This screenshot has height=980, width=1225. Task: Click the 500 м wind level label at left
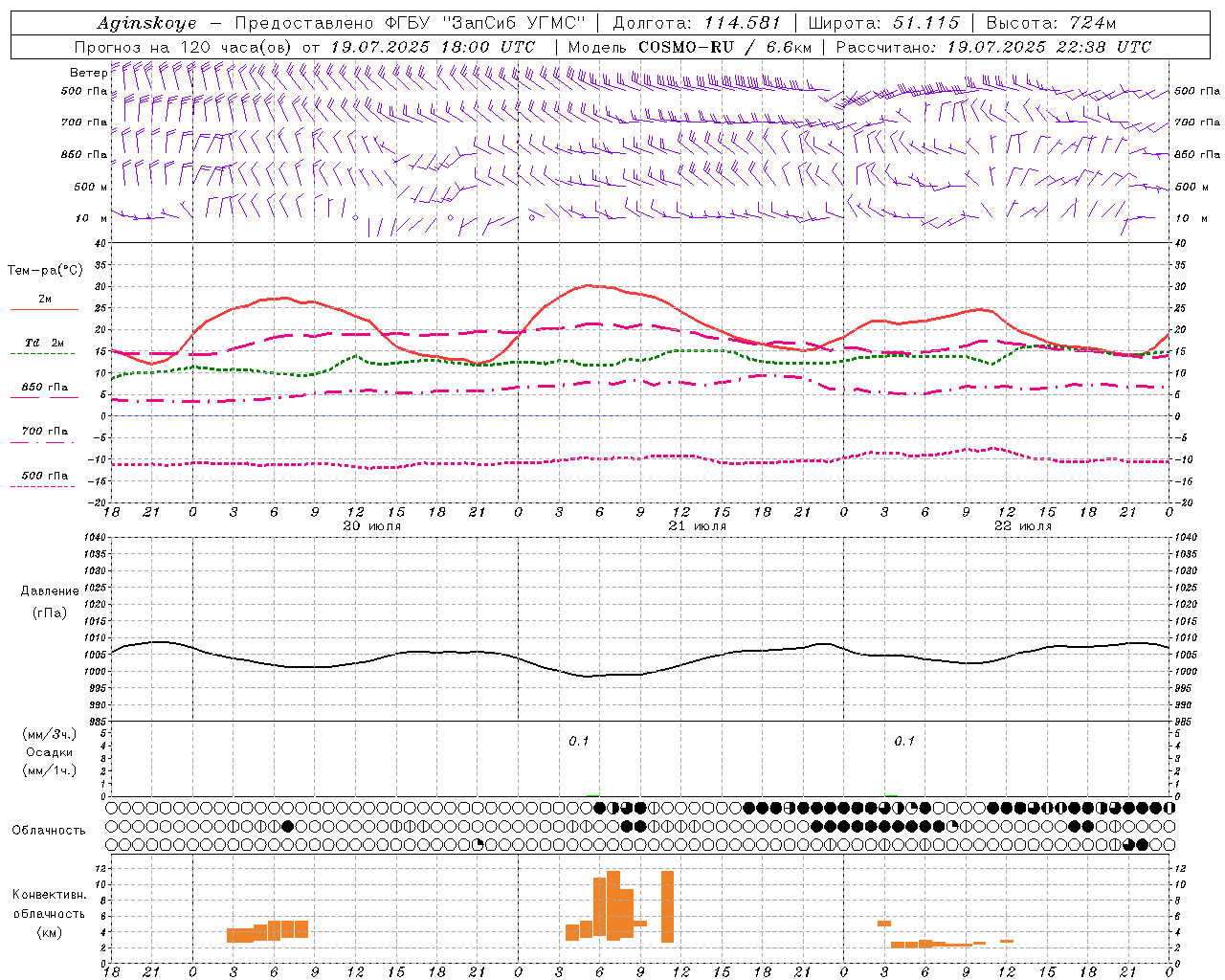click(91, 187)
